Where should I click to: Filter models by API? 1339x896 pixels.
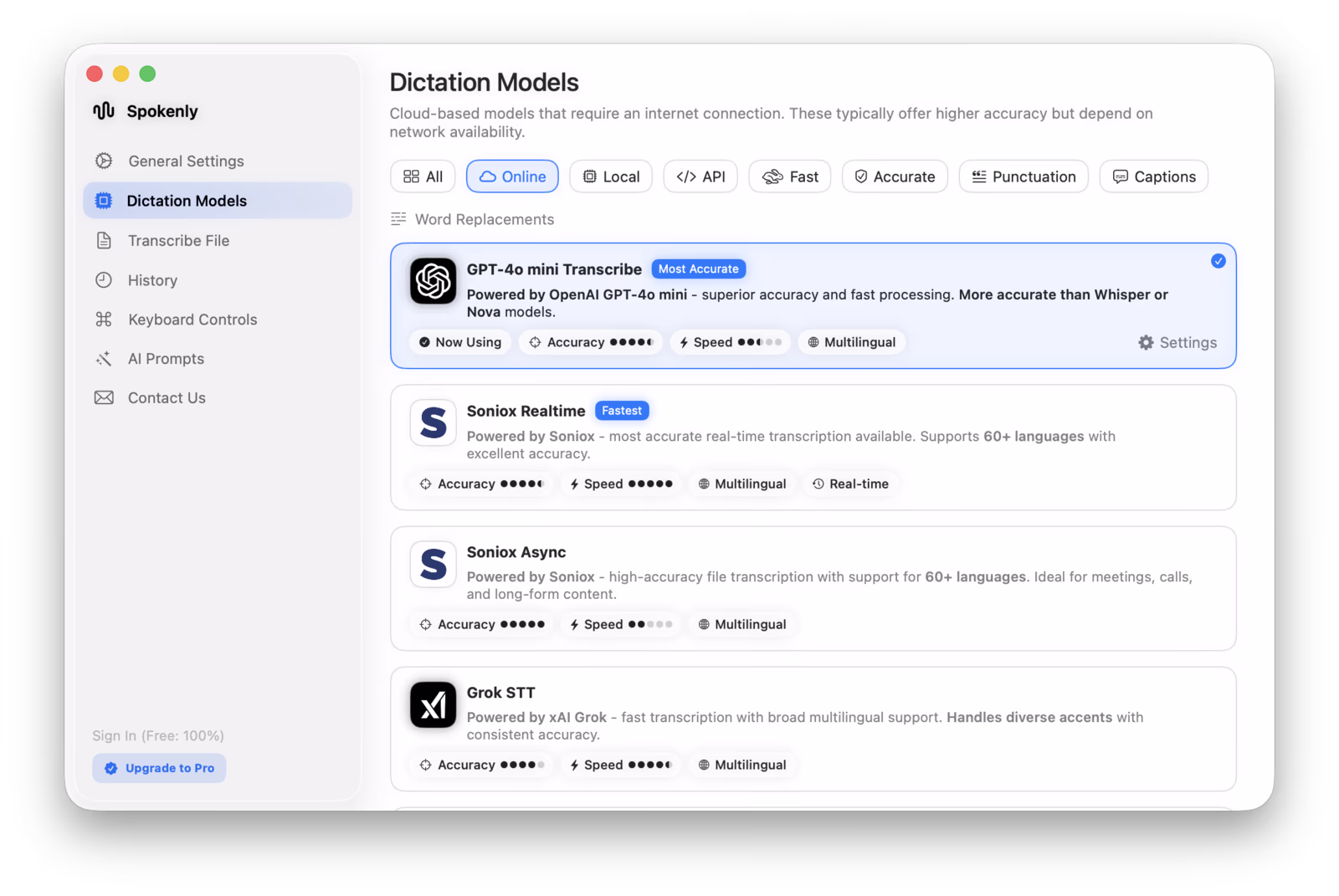(700, 177)
